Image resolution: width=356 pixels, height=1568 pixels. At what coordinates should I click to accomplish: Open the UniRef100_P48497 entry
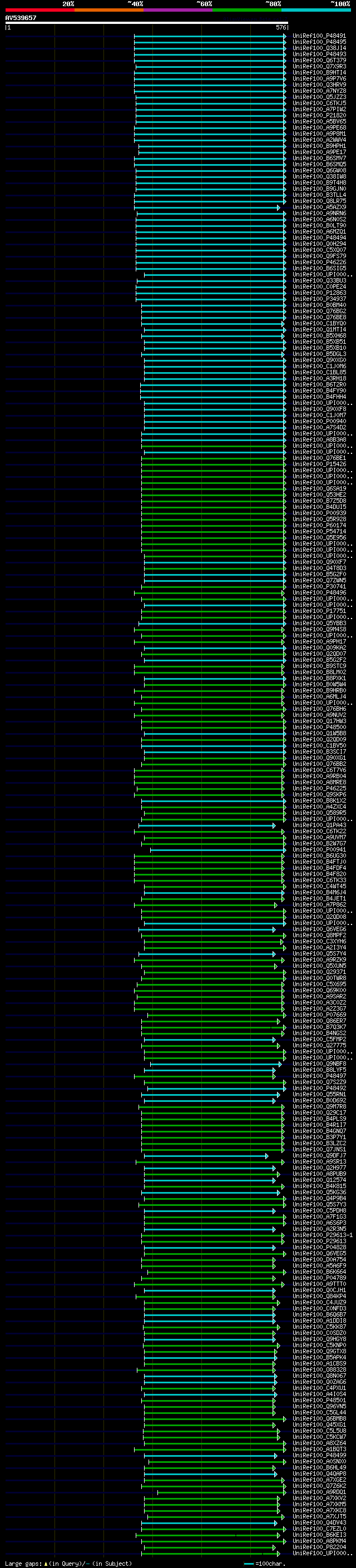tap(319, 1076)
